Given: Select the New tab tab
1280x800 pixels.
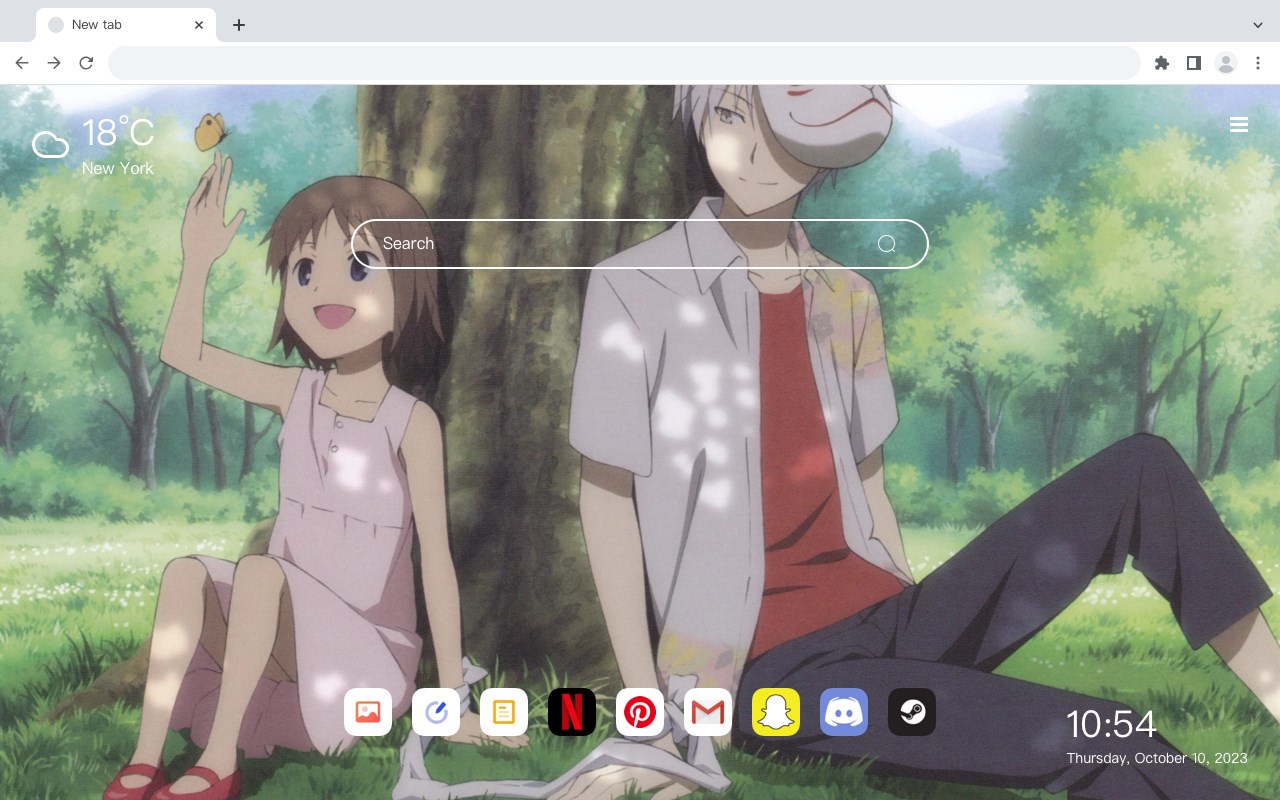Looking at the screenshot, I should pos(126,25).
